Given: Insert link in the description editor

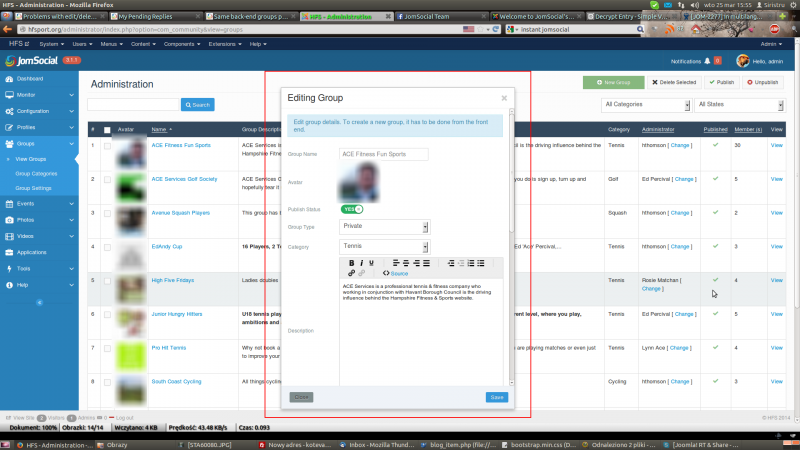Looking at the screenshot, I should pyautogui.click(x=351, y=273).
